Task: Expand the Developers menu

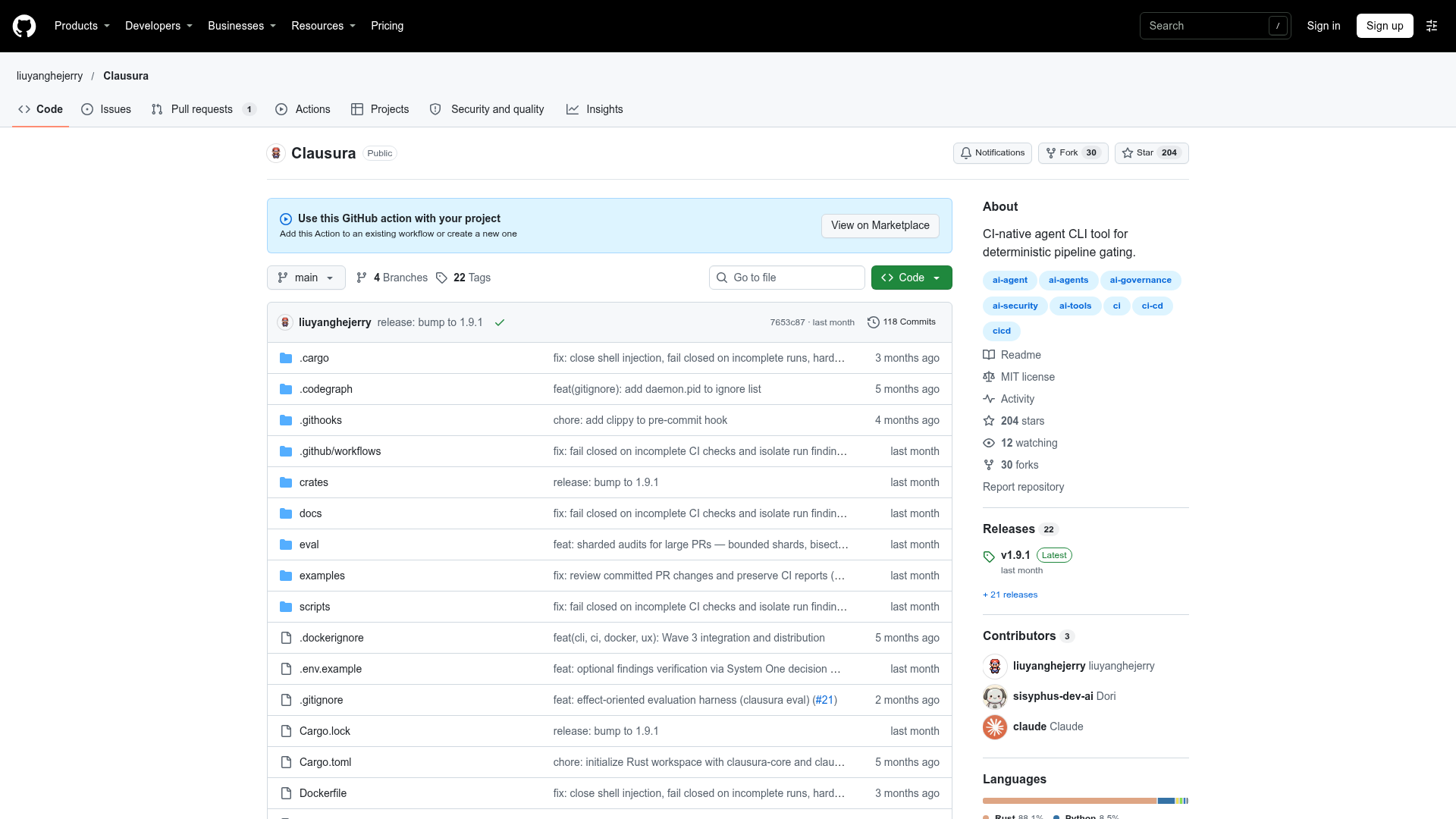Action: [x=158, y=26]
